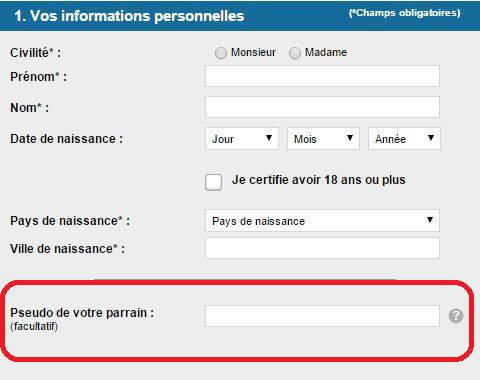Click the '(facultatif)' text under parrain label
The width and height of the screenshot is (480, 380).
34,326
